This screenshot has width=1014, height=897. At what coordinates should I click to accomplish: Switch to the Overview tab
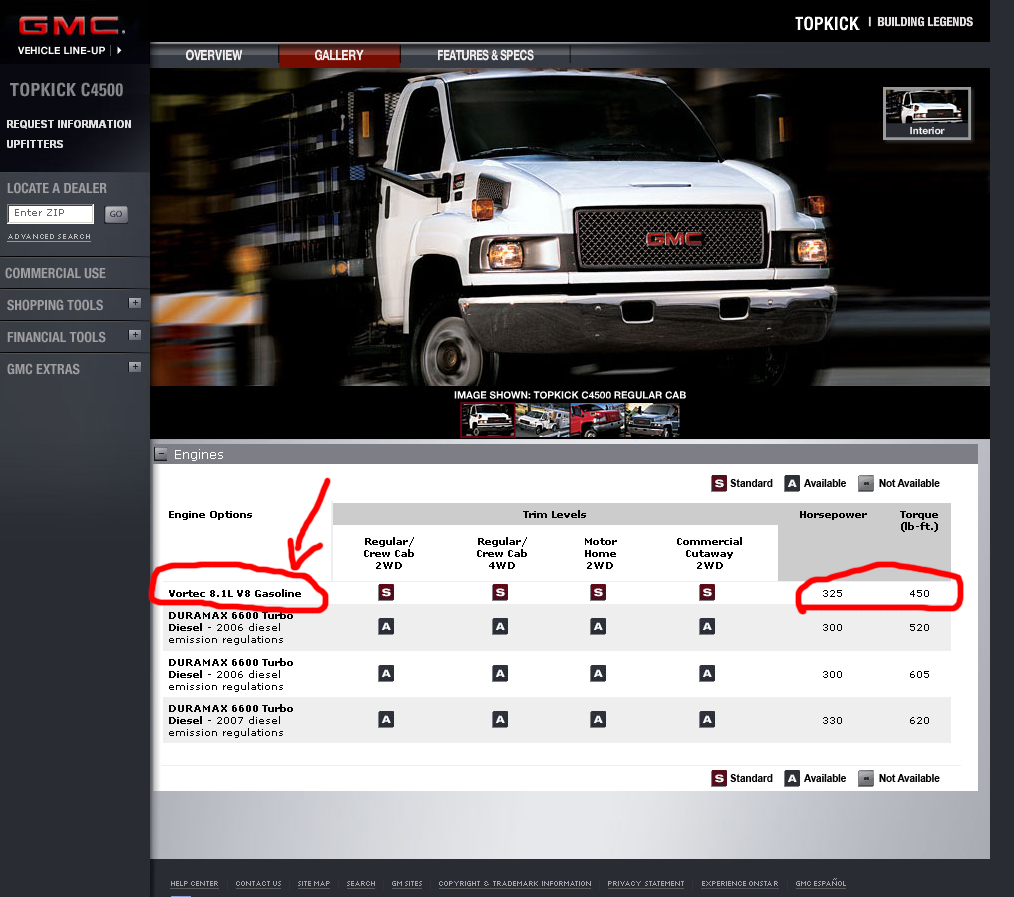click(213, 55)
